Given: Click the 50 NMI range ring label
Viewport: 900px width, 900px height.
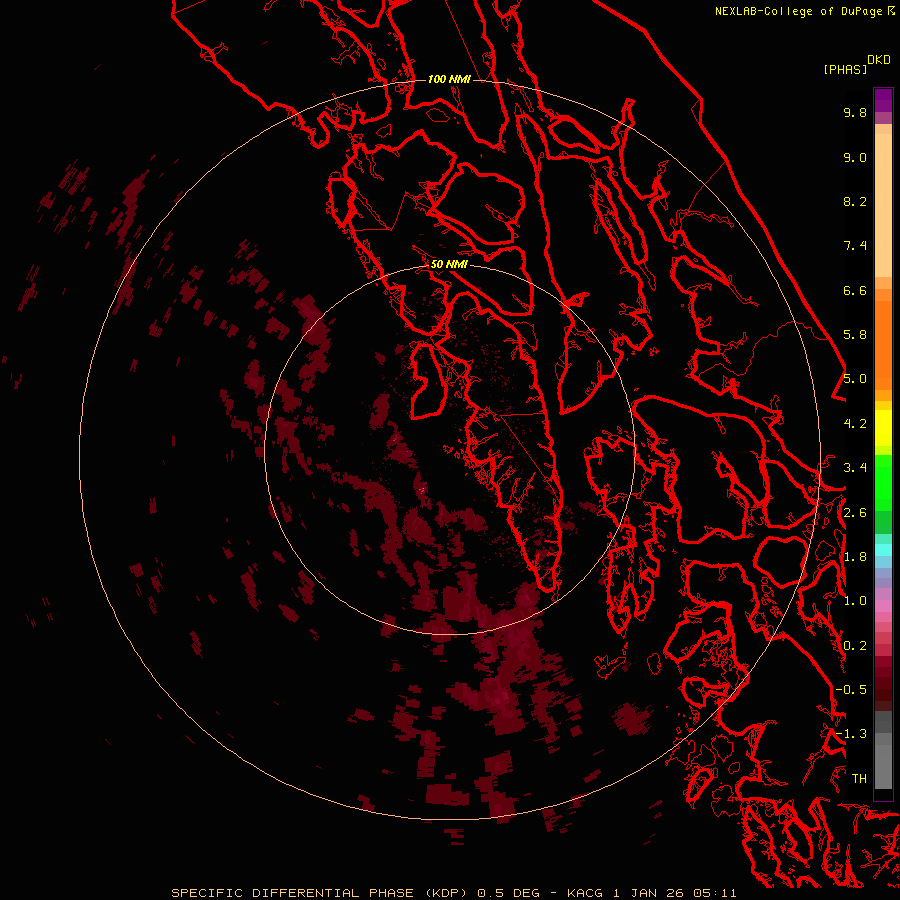Looking at the screenshot, I should click(x=449, y=264).
